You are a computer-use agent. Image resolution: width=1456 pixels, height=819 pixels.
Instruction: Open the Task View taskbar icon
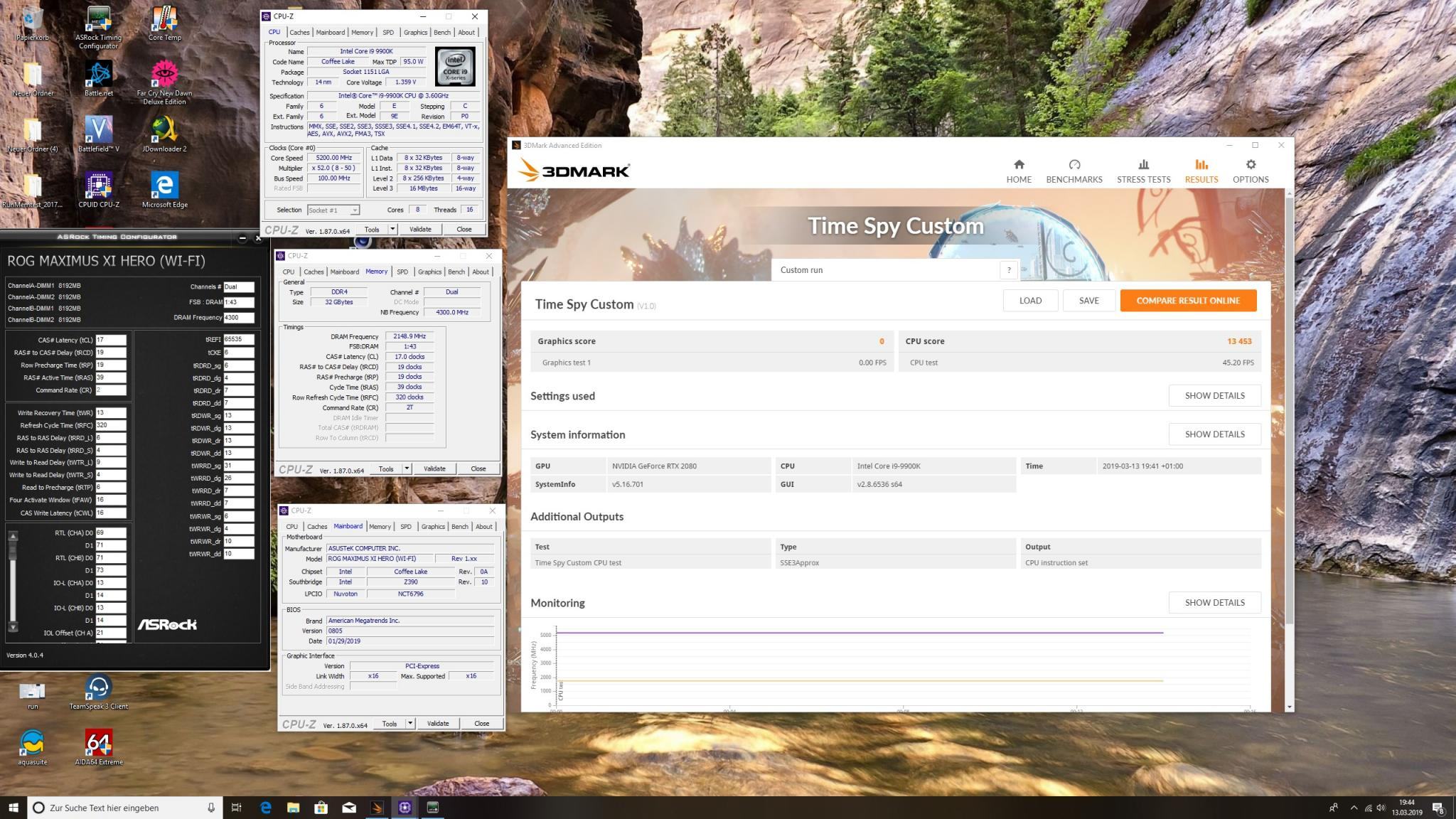[x=237, y=807]
